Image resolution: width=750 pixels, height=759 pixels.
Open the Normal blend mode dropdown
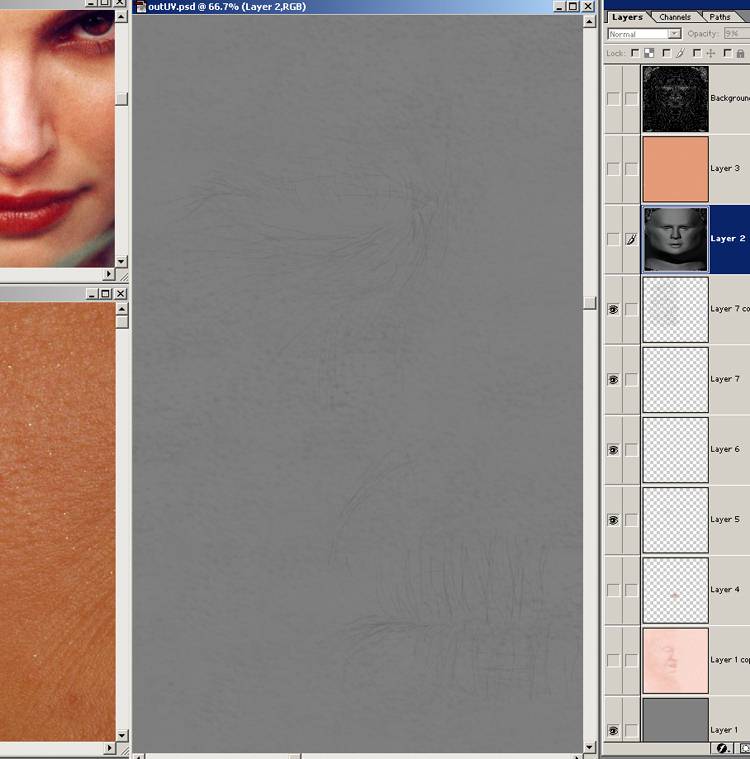644,34
